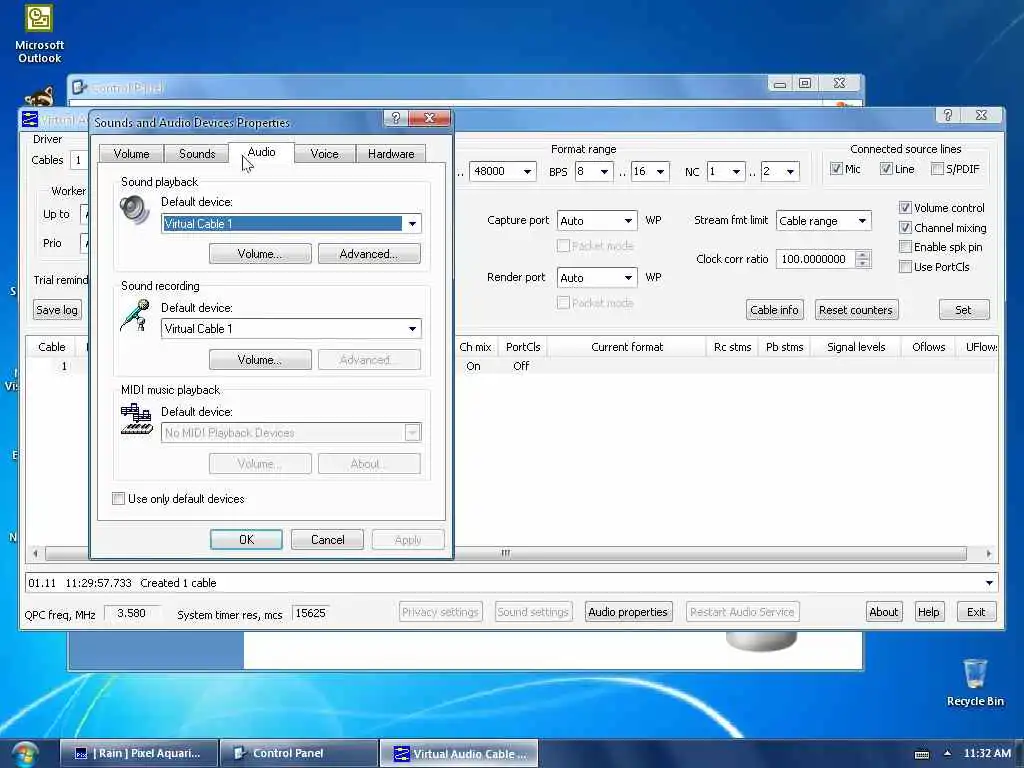This screenshot has width=1024, height=768.
Task: Open the Render port Auto dropdown
Action: (628, 278)
